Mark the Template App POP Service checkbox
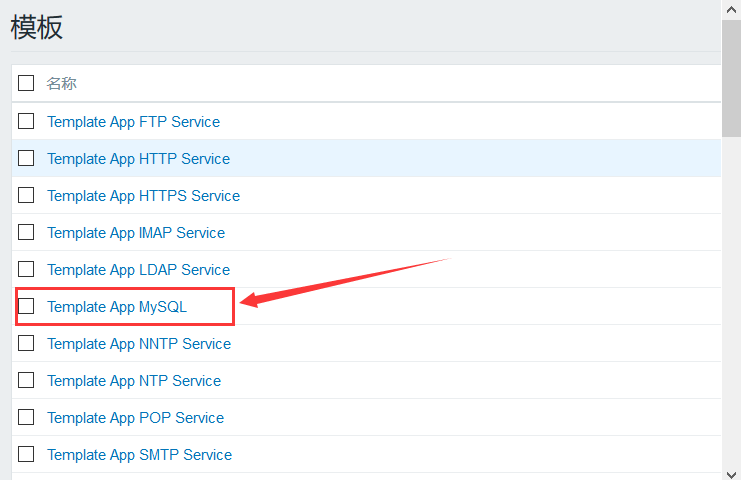 [x=26, y=417]
